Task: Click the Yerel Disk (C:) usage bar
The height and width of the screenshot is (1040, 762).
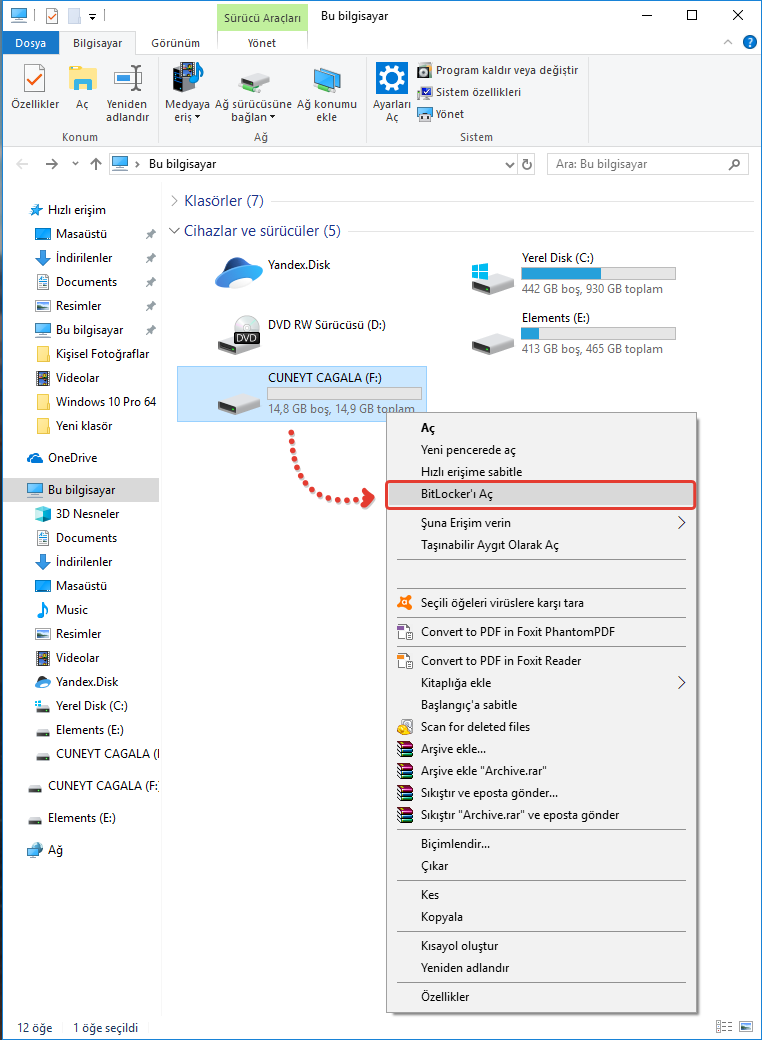Action: click(598, 273)
